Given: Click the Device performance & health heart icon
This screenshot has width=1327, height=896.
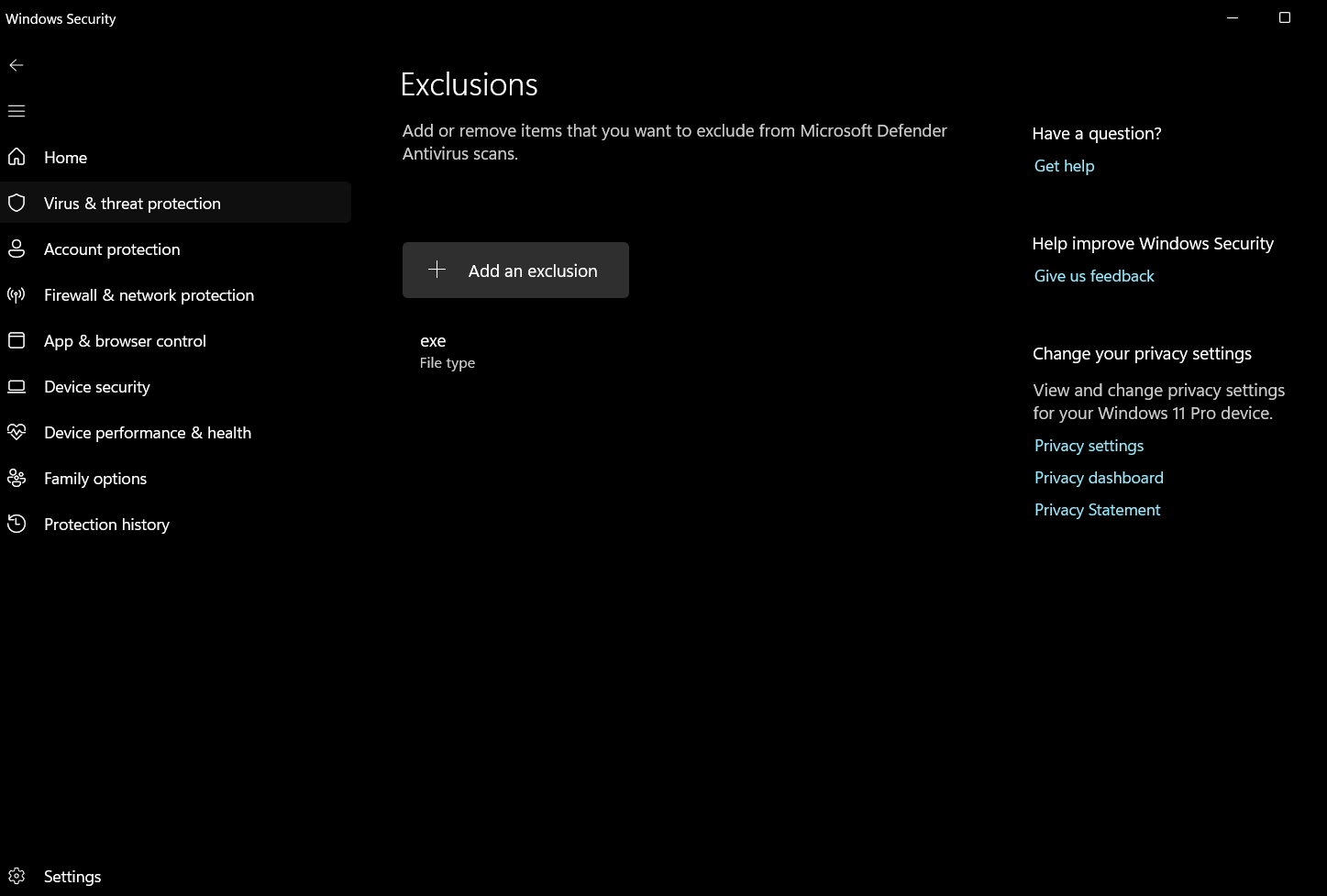Looking at the screenshot, I should (17, 432).
